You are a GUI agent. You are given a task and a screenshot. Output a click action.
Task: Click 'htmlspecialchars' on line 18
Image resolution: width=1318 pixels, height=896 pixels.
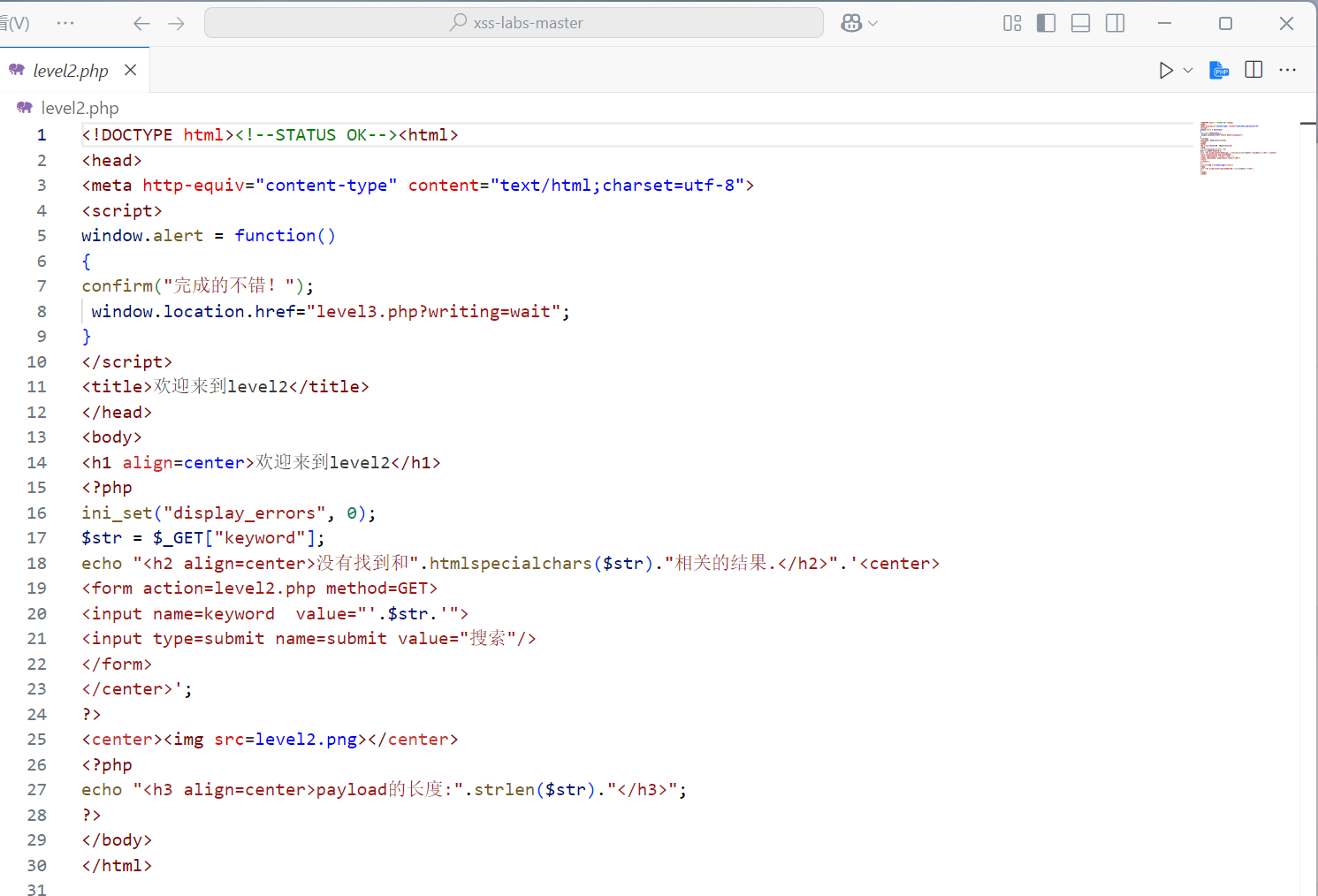coord(511,564)
